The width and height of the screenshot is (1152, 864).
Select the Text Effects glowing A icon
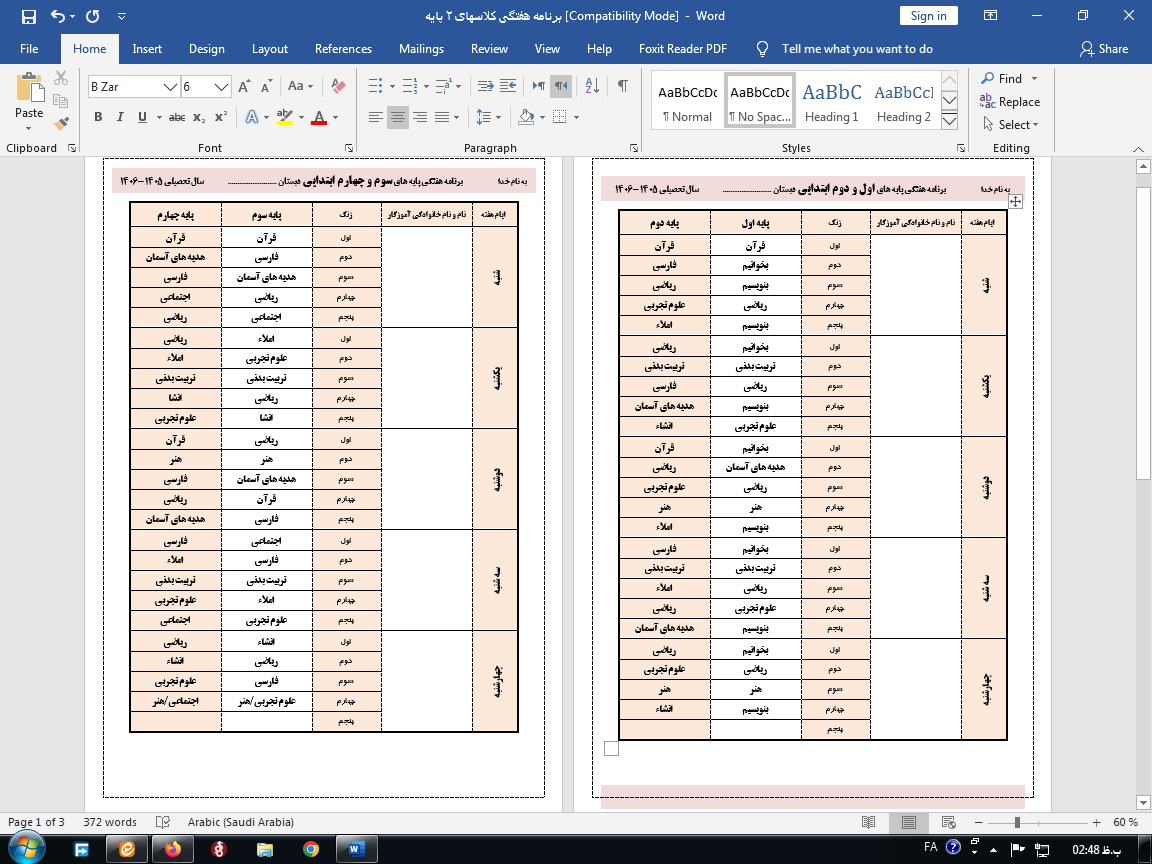pos(252,117)
